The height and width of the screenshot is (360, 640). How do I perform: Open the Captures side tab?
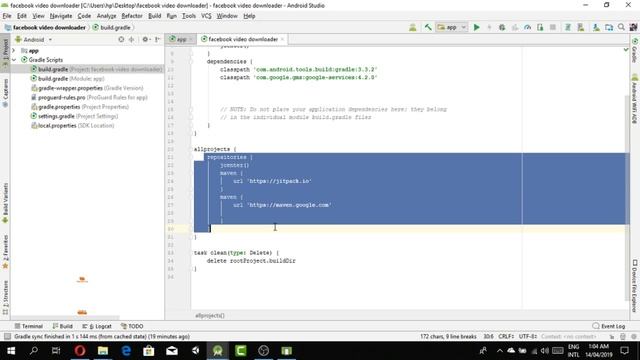[x=5, y=93]
